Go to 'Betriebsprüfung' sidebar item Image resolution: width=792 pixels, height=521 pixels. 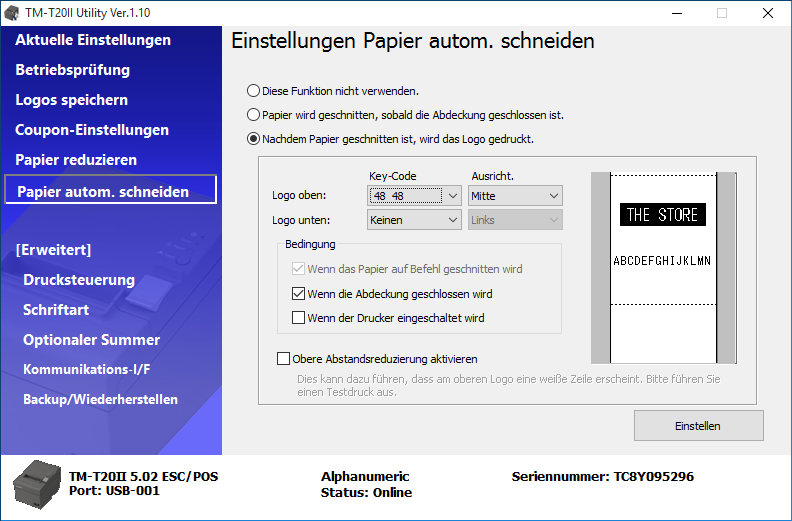[73, 70]
